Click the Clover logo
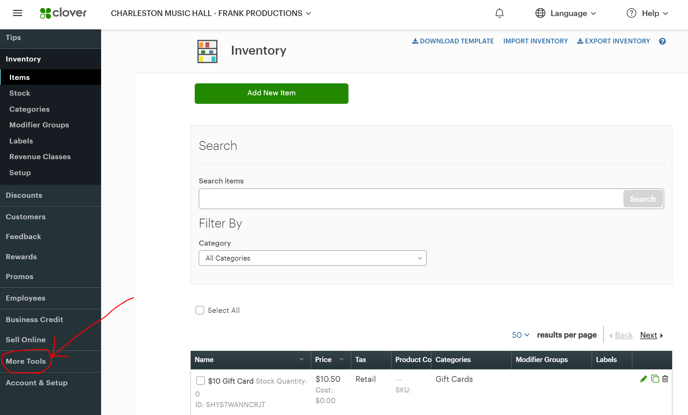The height and width of the screenshot is (415, 688). (x=63, y=13)
